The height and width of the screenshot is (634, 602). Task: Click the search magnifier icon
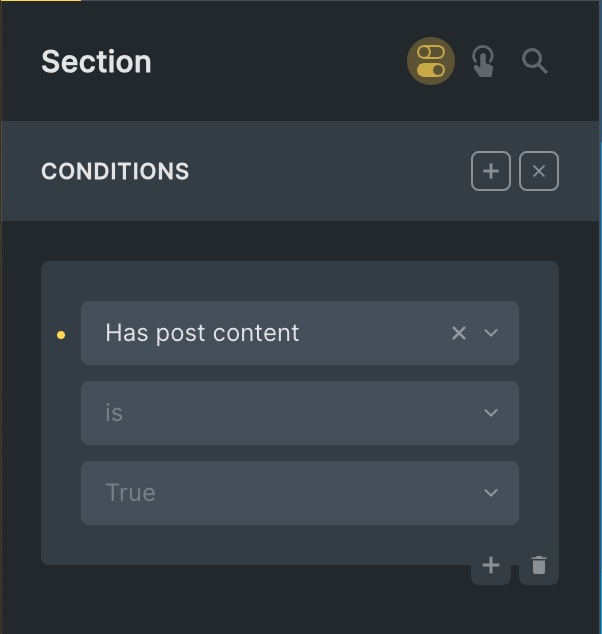click(535, 62)
